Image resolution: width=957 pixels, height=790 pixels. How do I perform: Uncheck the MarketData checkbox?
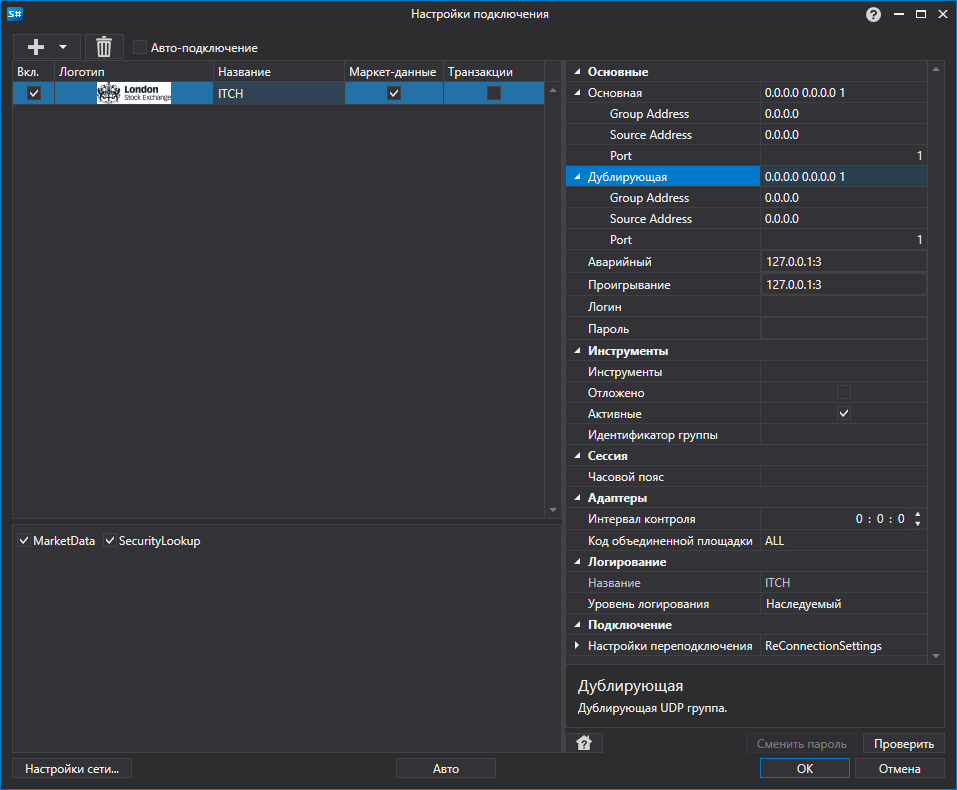tap(24, 540)
